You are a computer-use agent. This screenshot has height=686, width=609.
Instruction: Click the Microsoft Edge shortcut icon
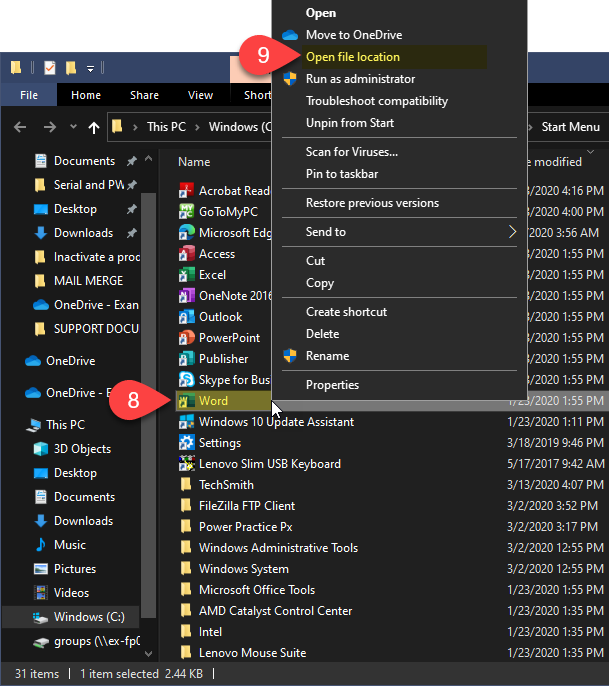(186, 233)
